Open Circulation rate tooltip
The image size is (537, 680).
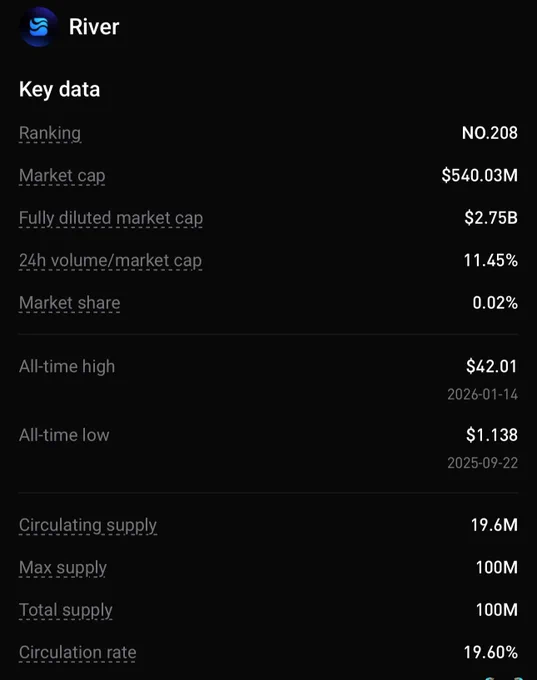(78, 652)
